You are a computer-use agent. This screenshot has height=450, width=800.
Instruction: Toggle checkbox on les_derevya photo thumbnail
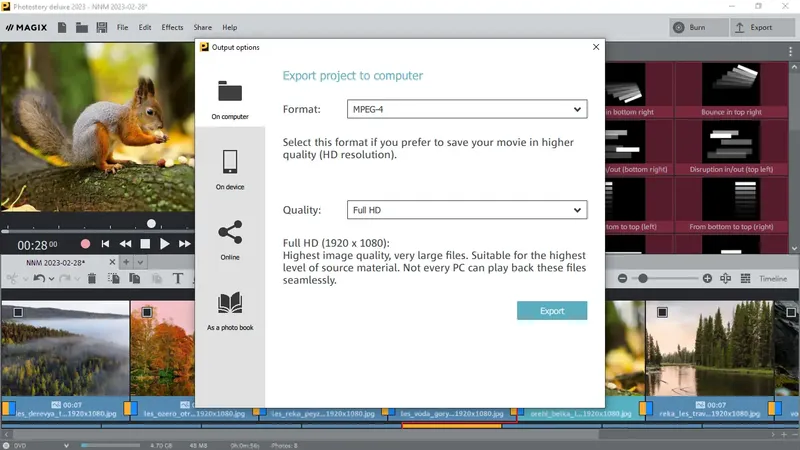click(x=18, y=312)
